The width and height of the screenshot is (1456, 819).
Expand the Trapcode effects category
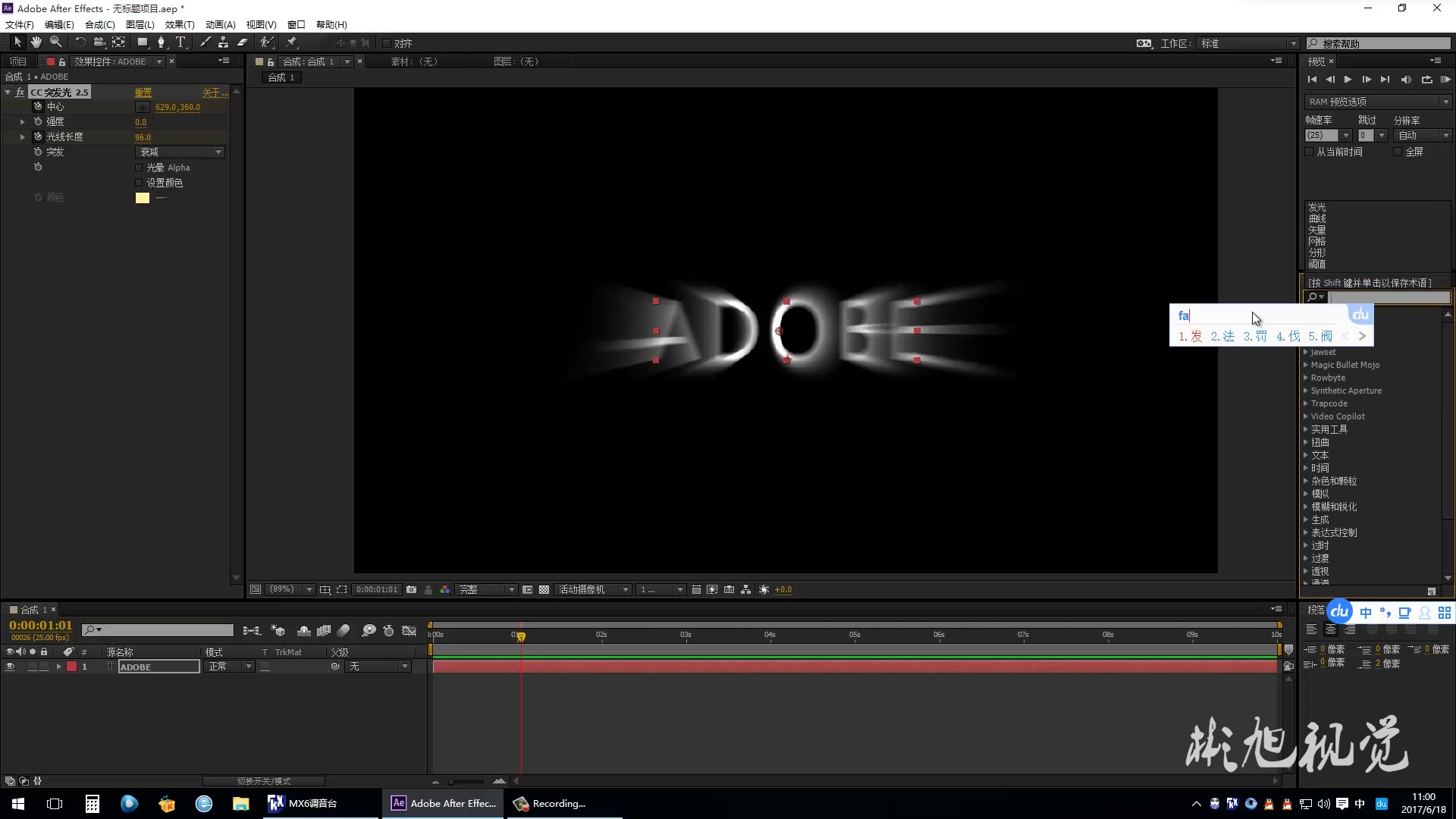coord(1306,403)
